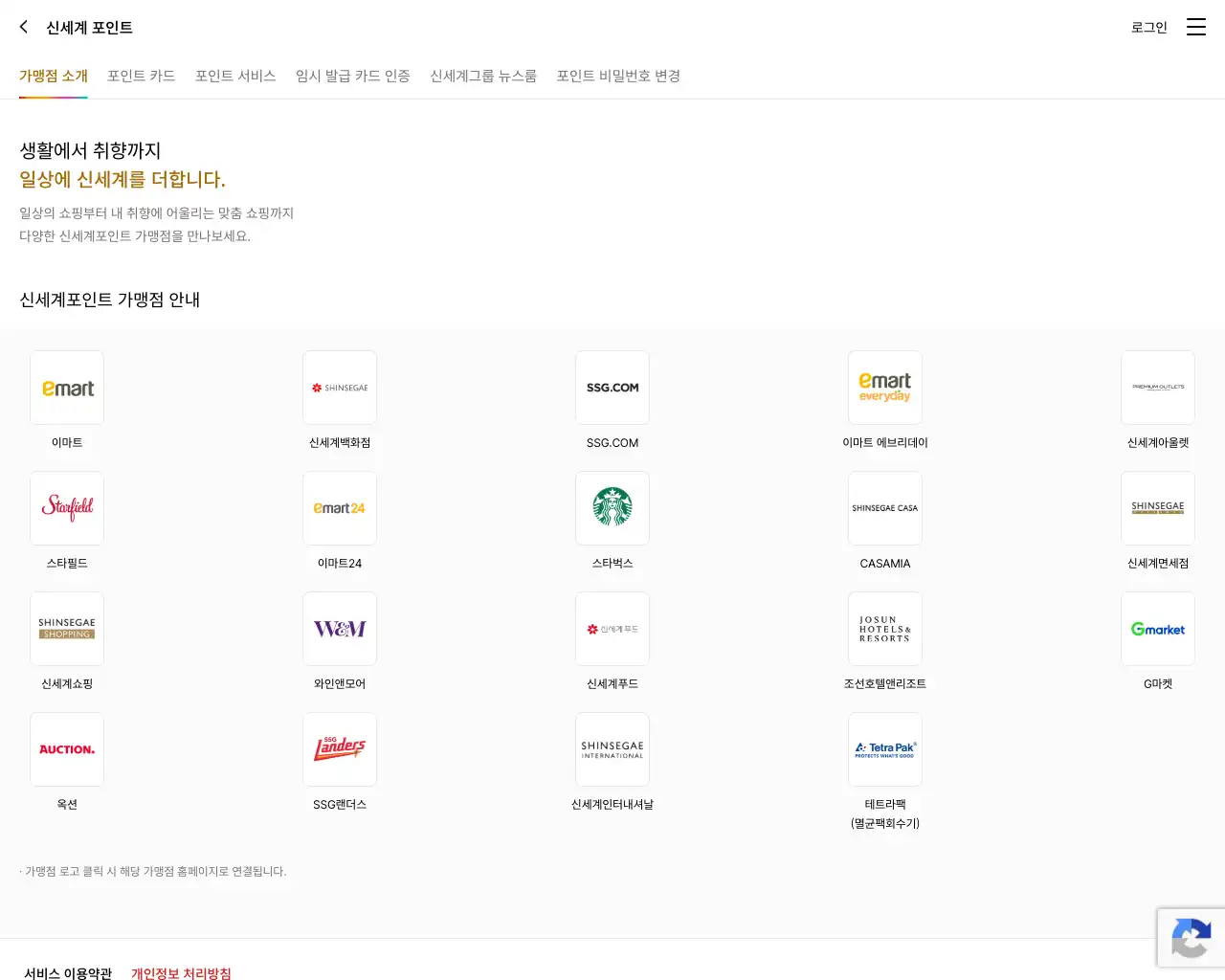The height and width of the screenshot is (980, 1225).
Task: Open the 포인트 비밀번호 변경 tab
Action: click(618, 76)
